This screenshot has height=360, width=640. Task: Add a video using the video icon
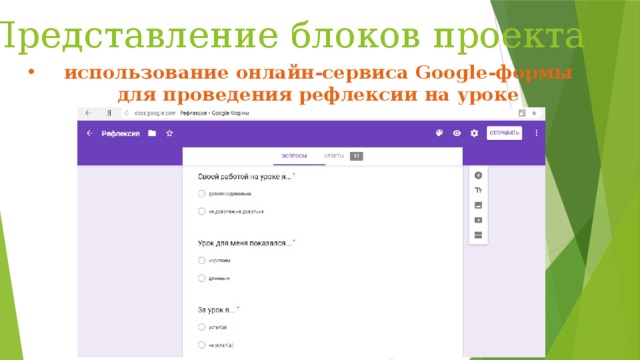(x=478, y=220)
